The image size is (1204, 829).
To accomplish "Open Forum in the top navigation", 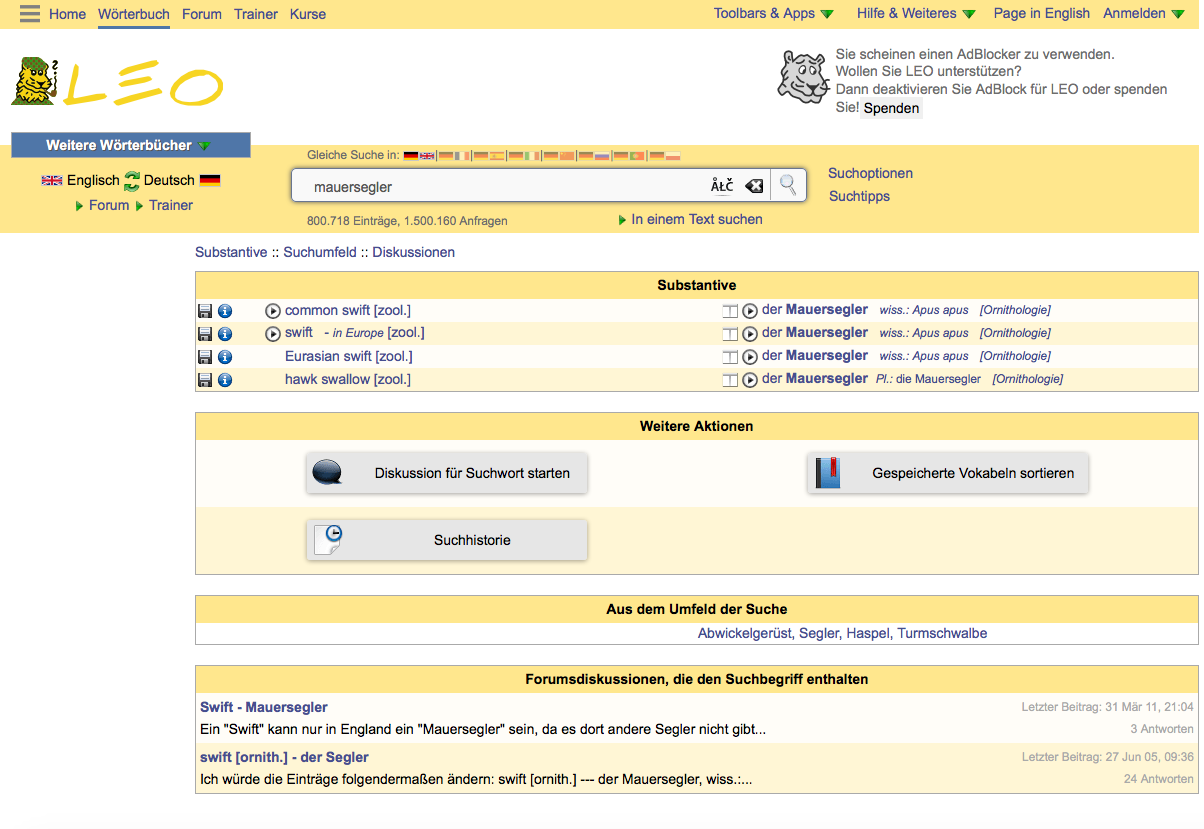I will [x=202, y=14].
